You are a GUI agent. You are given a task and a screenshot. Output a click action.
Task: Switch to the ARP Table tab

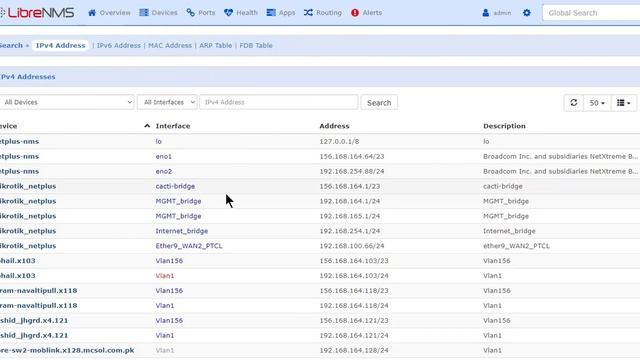[x=216, y=45]
